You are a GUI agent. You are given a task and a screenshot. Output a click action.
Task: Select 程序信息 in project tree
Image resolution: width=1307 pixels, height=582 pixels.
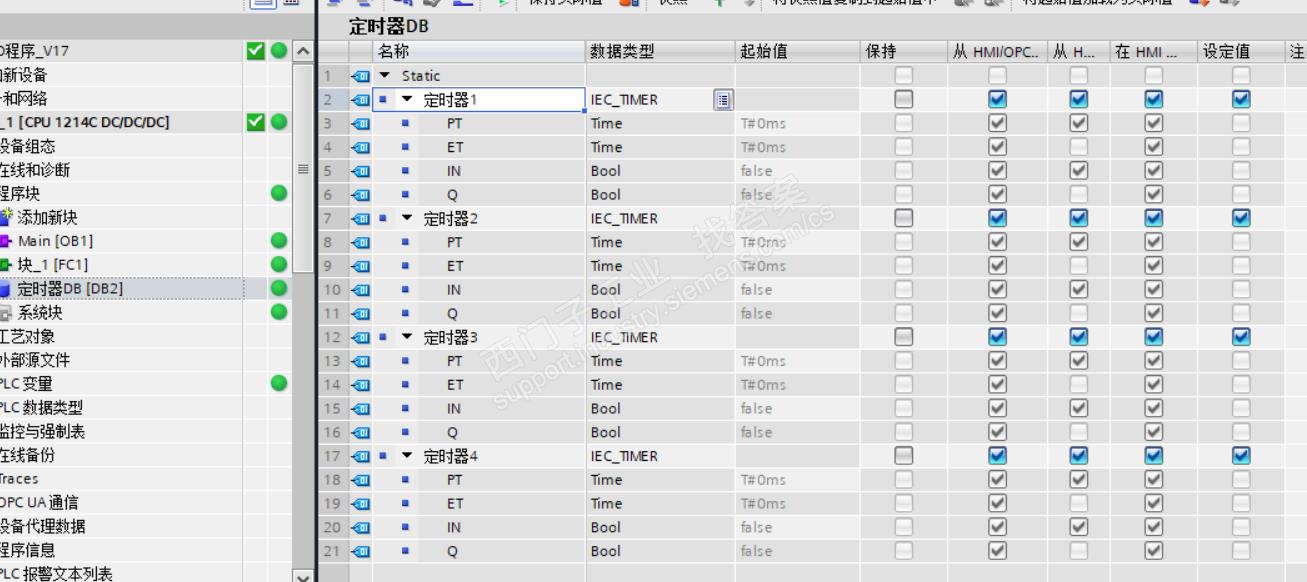[x=28, y=550]
